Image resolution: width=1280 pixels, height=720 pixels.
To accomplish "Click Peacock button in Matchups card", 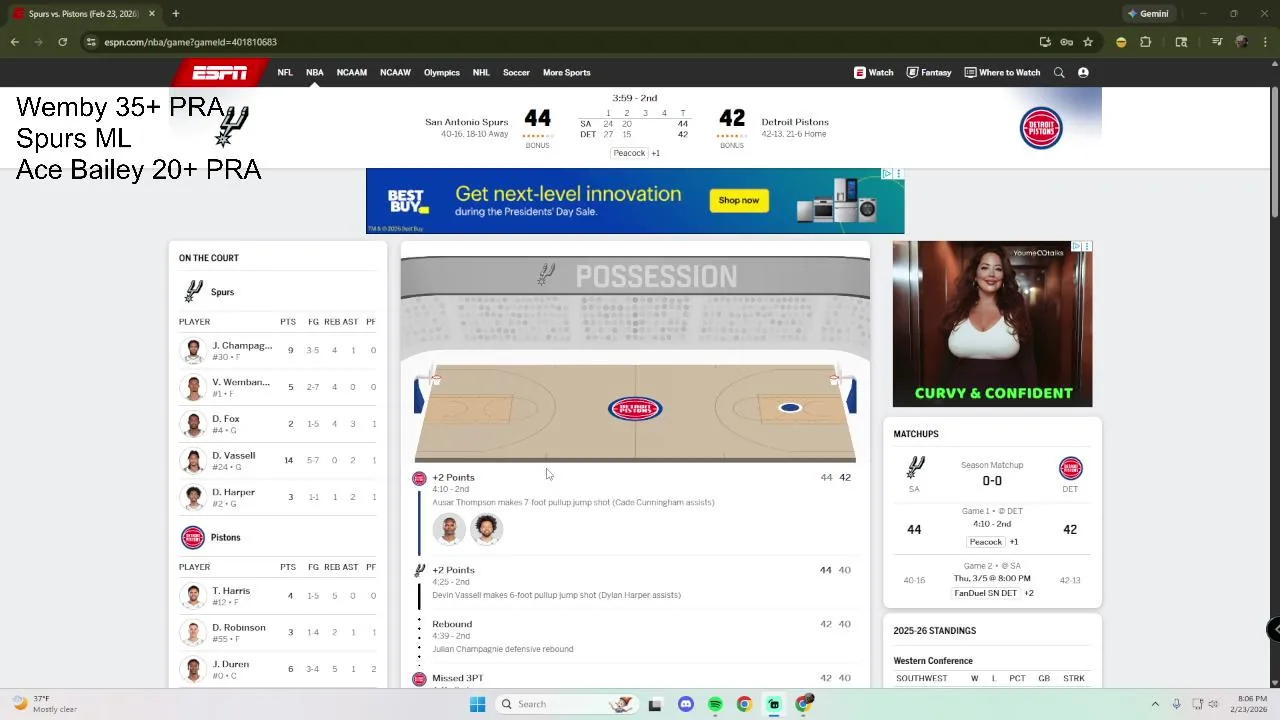I will point(985,542).
